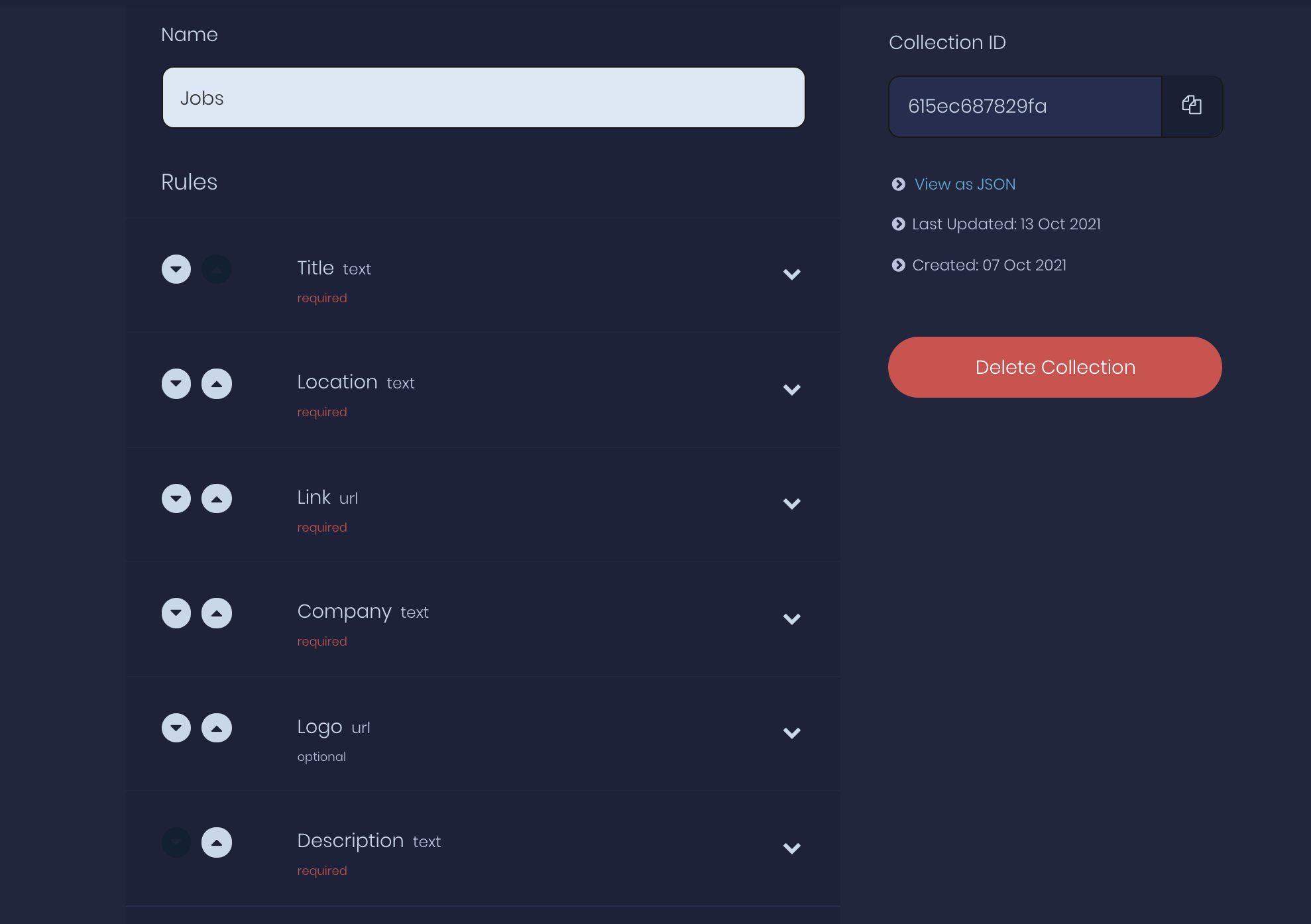Click the disabled move-up arrow for Title
This screenshot has height=924, width=1311.
(217, 269)
